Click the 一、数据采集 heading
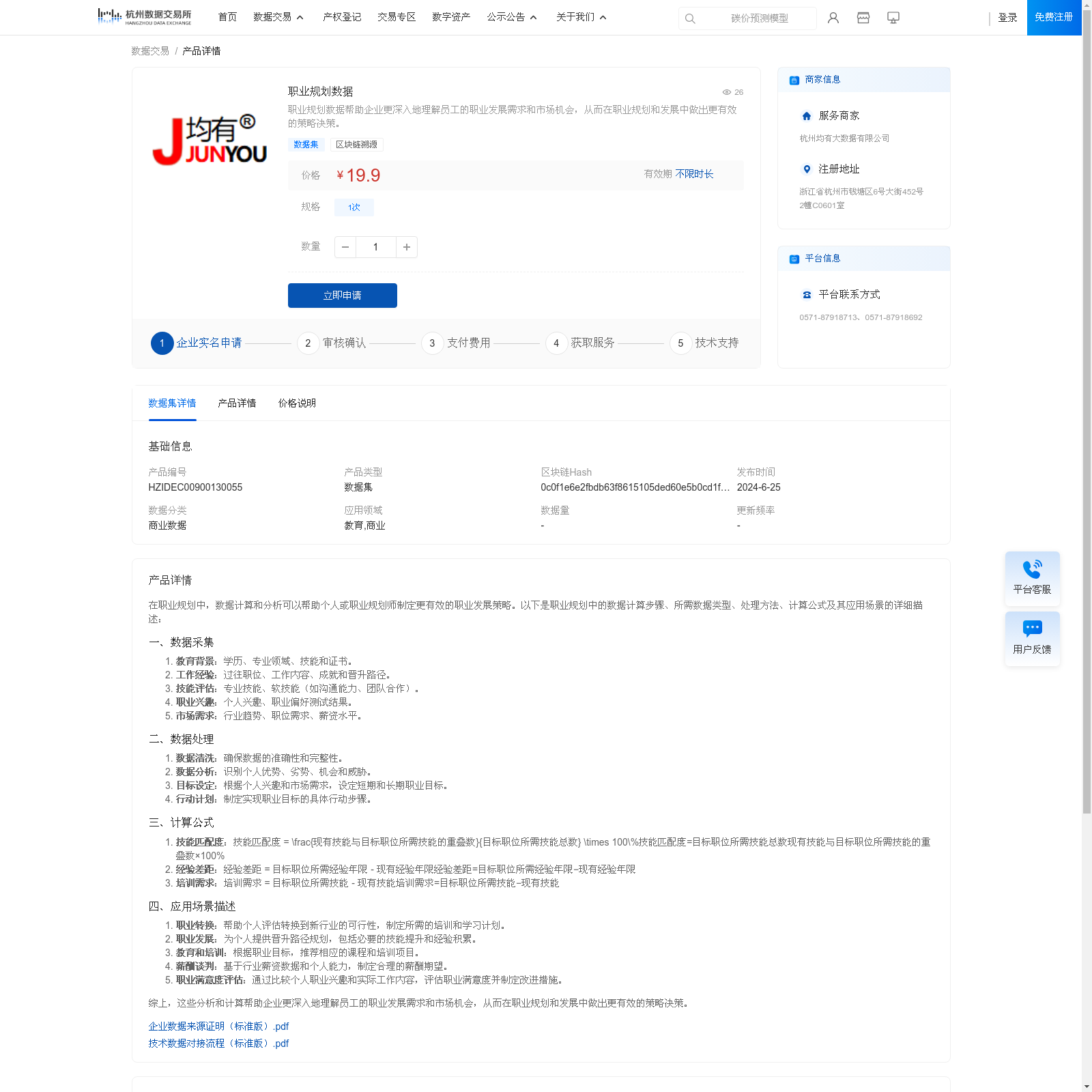This screenshot has width=1092, height=1092. point(182,642)
